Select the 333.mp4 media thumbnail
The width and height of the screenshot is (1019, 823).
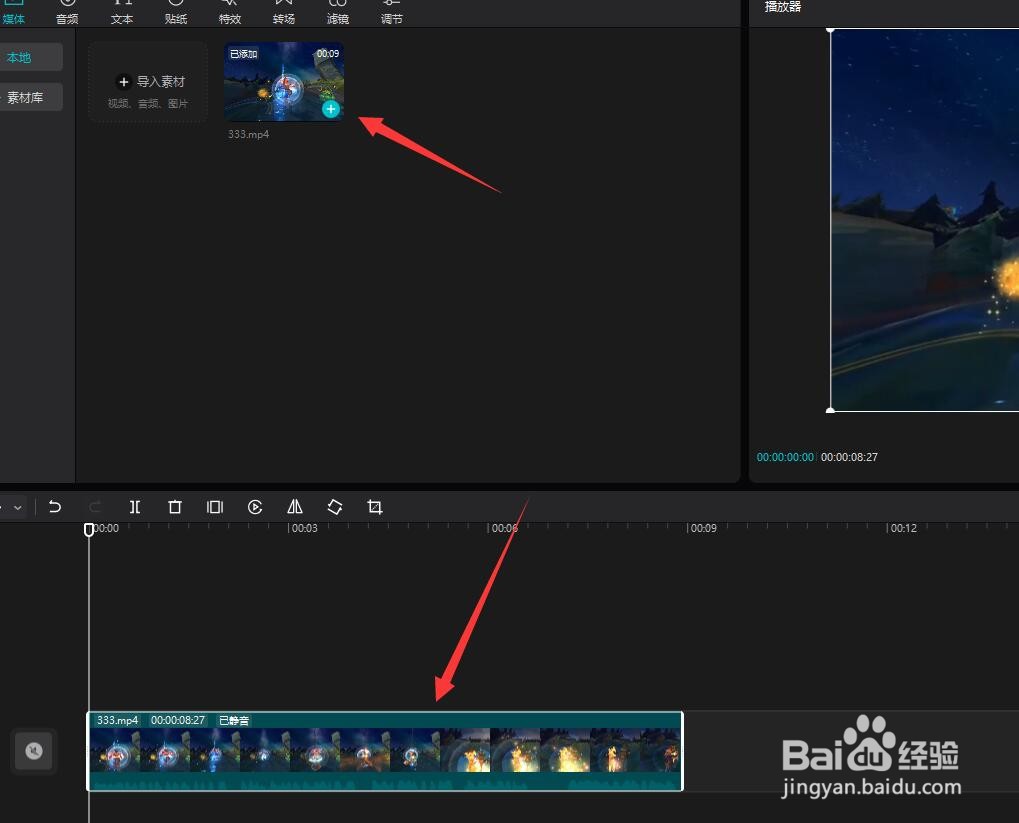[284, 81]
